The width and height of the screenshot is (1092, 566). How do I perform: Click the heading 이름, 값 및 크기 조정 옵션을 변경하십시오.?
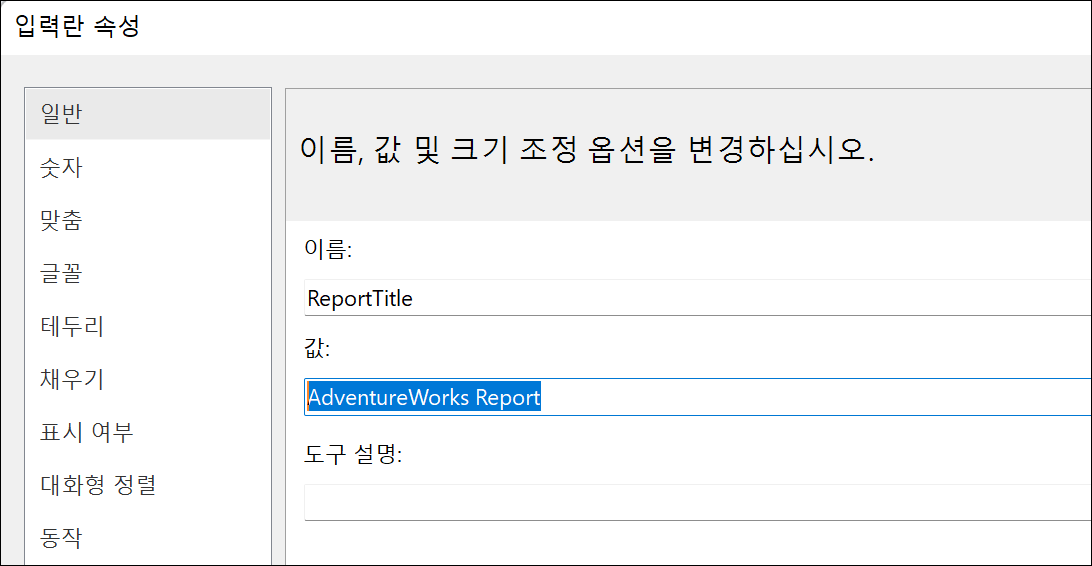coord(586,150)
